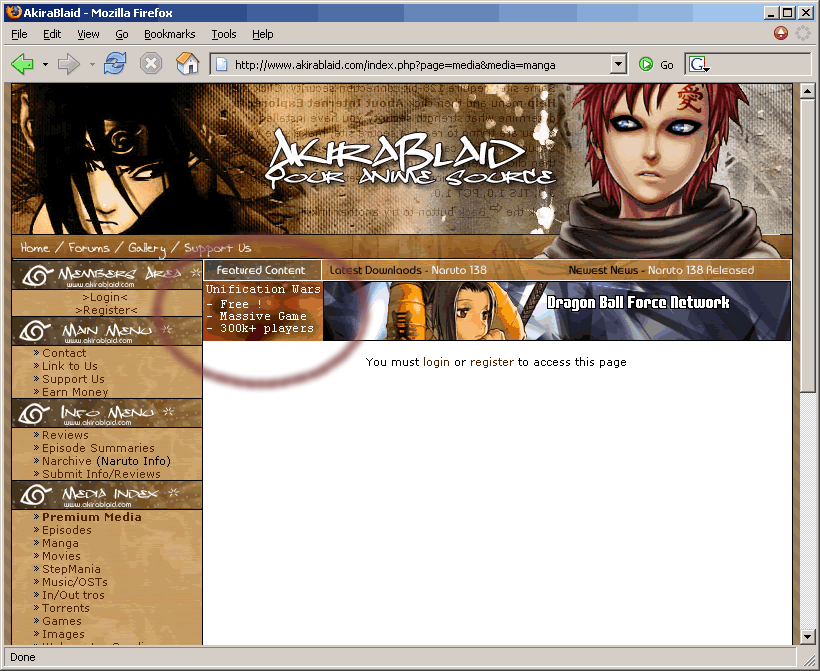
Task: Click the Forward navigation arrow
Action: pyautogui.click(x=68, y=64)
